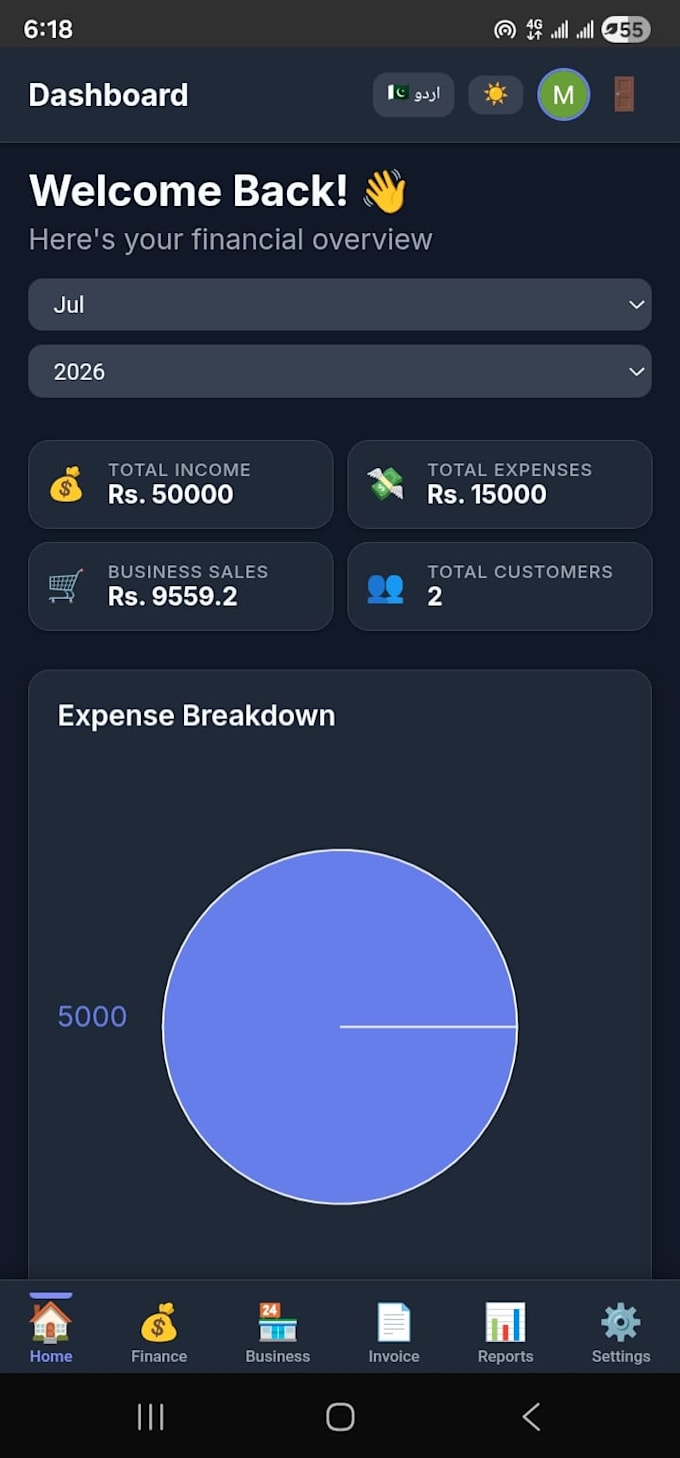This screenshot has height=1458, width=680.
Task: Go to the Finance tab
Action: 159,1333
